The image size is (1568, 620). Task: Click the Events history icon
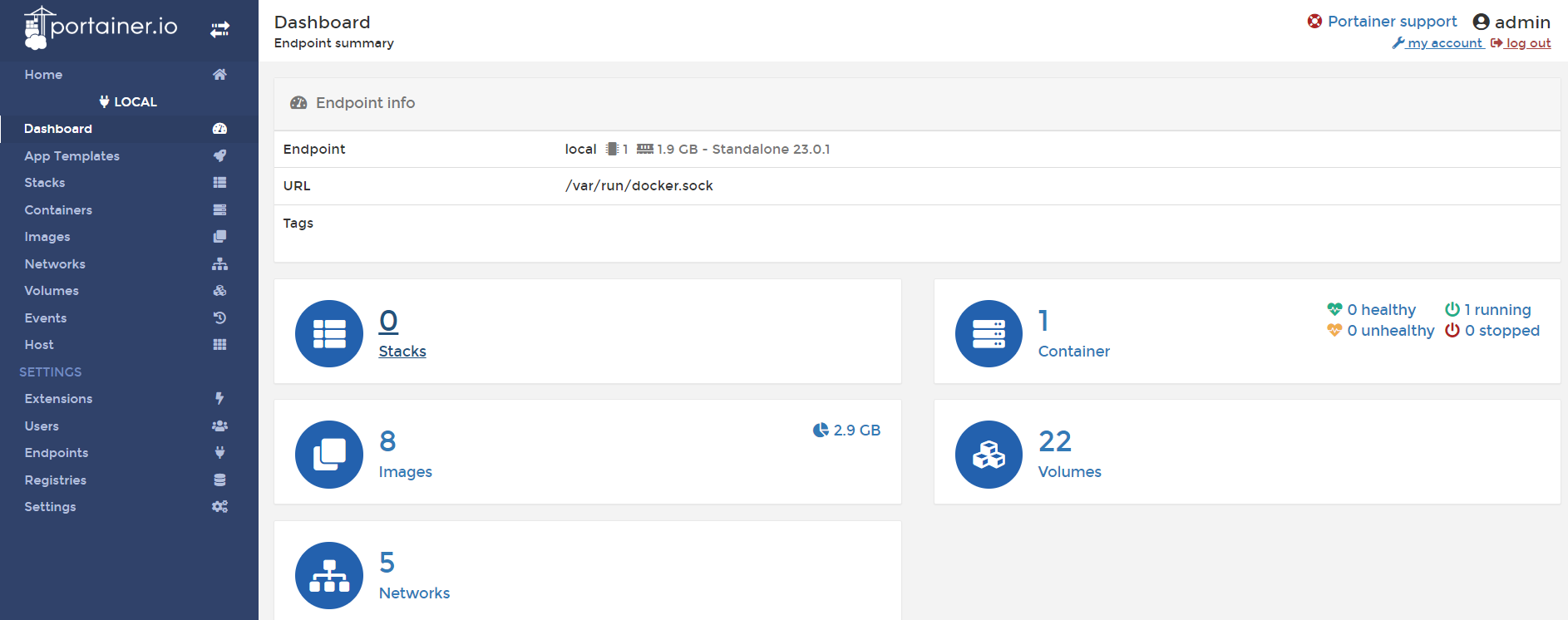tap(219, 318)
